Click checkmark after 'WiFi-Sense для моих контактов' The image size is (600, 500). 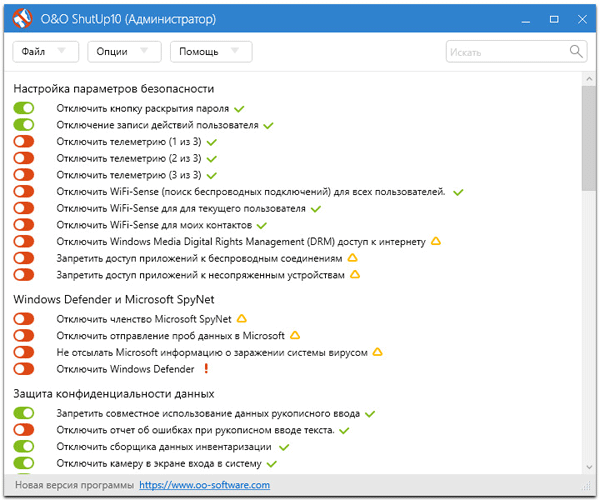coord(262,226)
